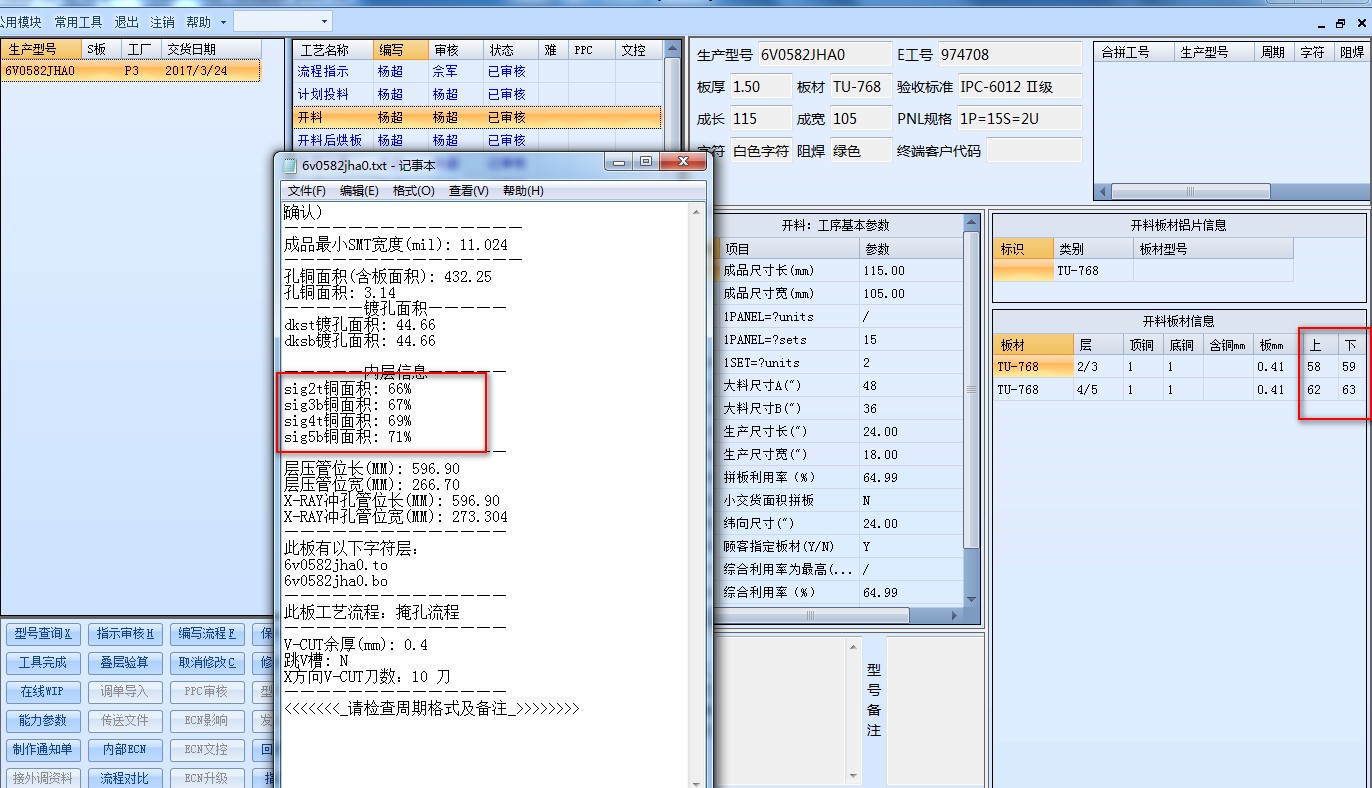1372x788 pixels.
Task: Click the PNL规格 field 1P=15S=2U
Action: [1019, 119]
